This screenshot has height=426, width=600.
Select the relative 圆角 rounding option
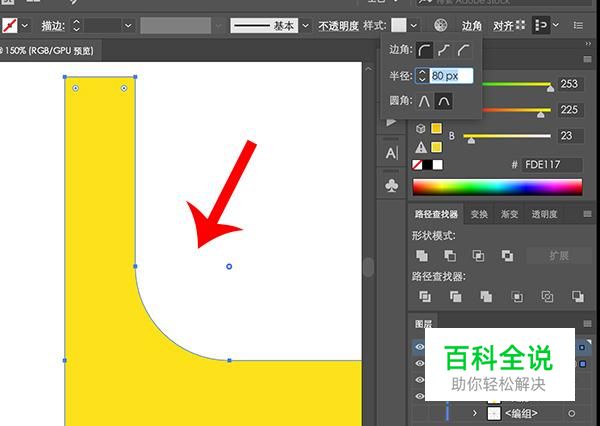click(x=443, y=101)
